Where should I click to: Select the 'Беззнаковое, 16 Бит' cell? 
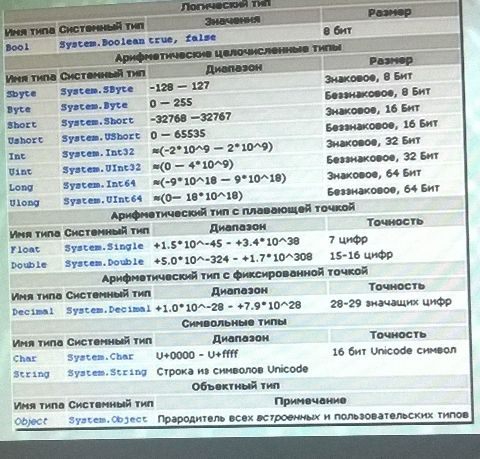(381, 125)
